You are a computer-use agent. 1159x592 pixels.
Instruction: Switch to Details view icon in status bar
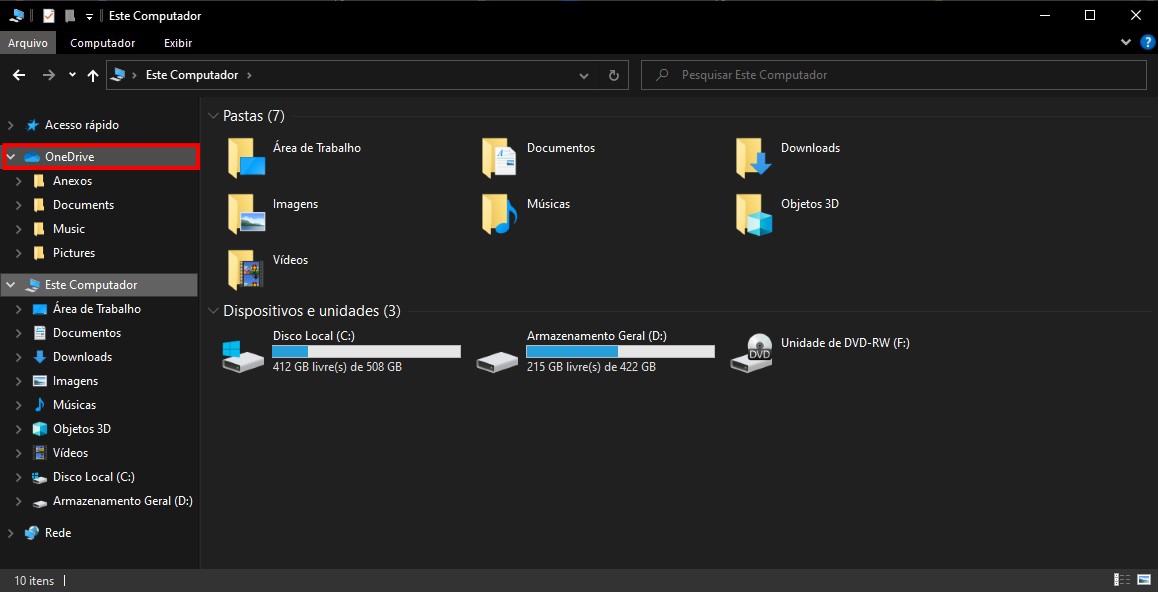1122,579
